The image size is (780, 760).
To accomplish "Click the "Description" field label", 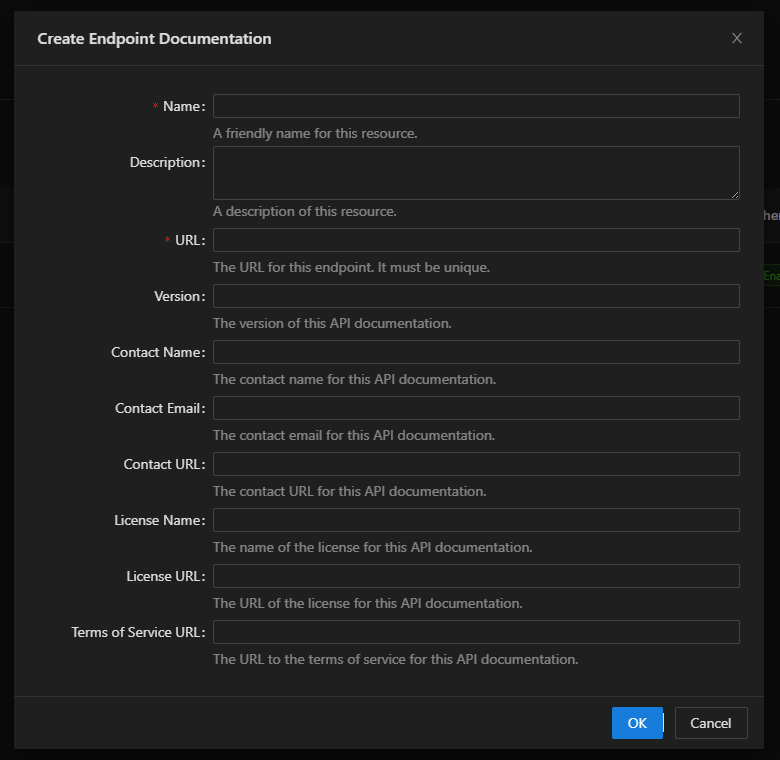I will click(x=166, y=162).
